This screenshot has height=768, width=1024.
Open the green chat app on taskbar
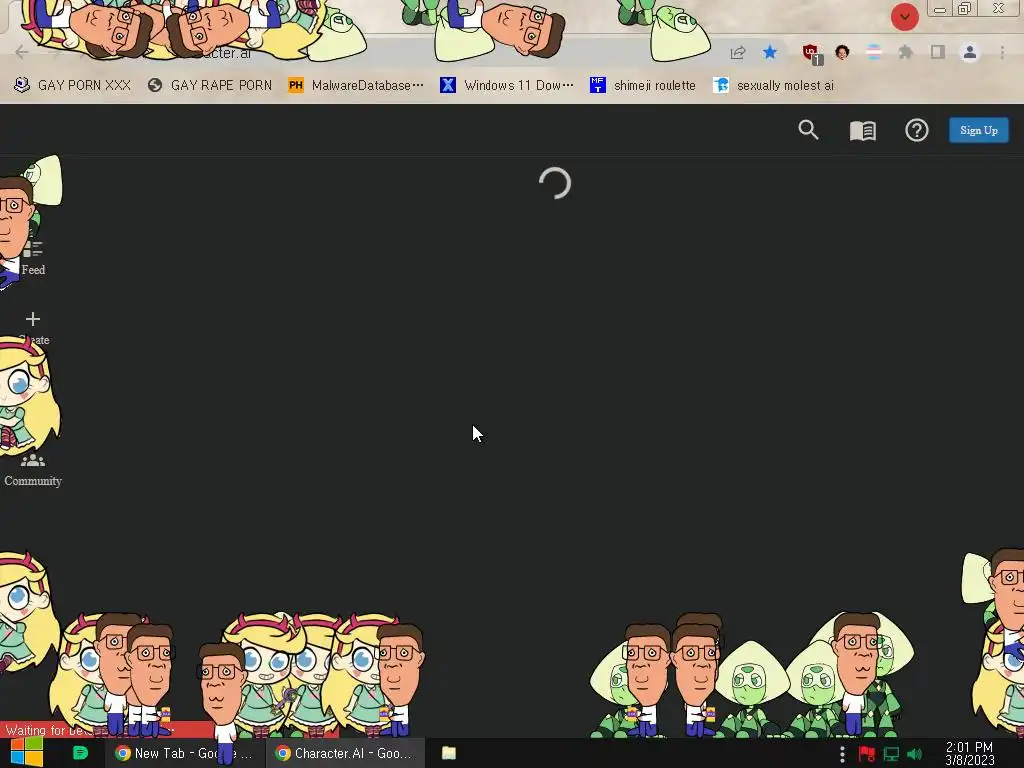80,753
